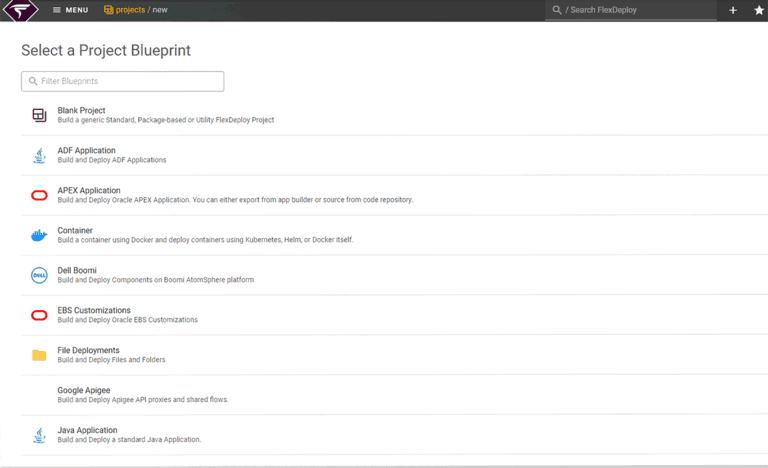Select the Google Apigee blueprint
This screenshot has height=468, width=768.
coord(394,395)
